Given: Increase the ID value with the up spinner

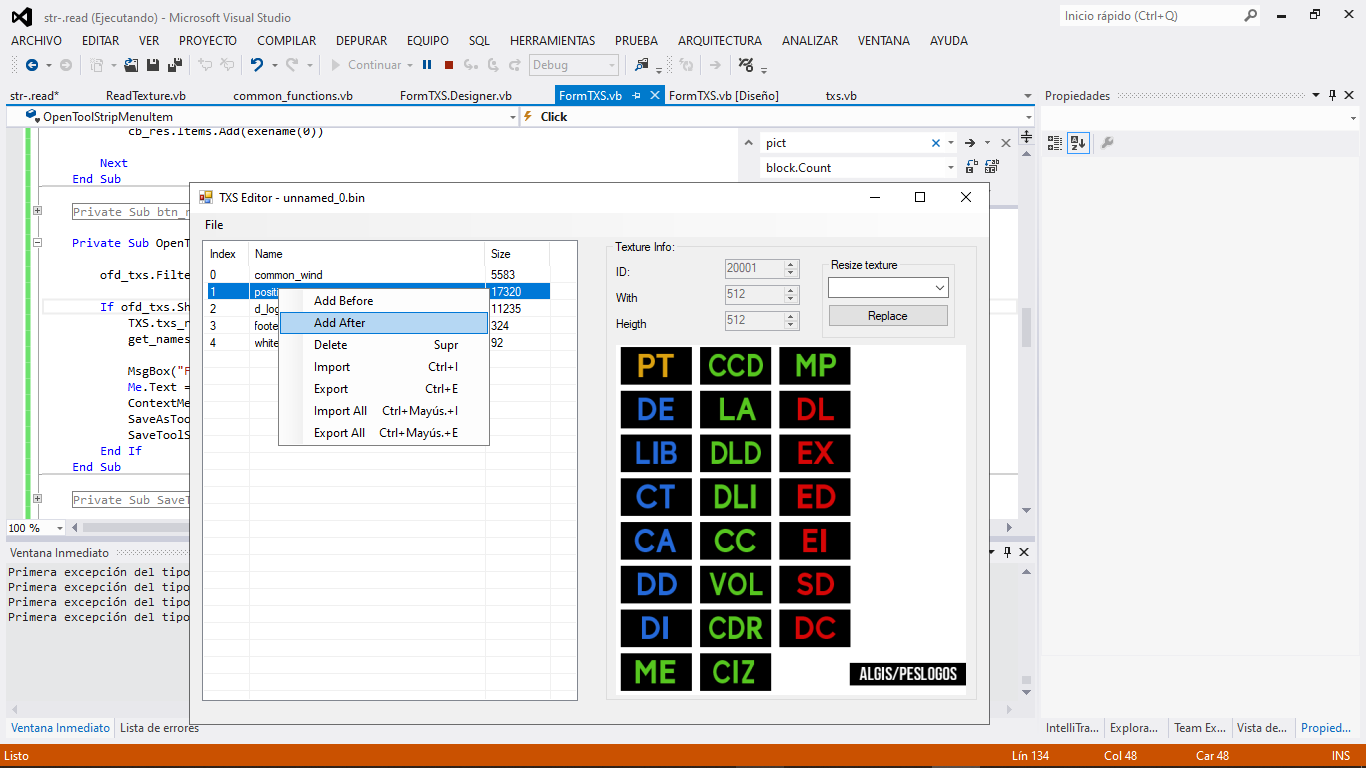Looking at the screenshot, I should (790, 264).
